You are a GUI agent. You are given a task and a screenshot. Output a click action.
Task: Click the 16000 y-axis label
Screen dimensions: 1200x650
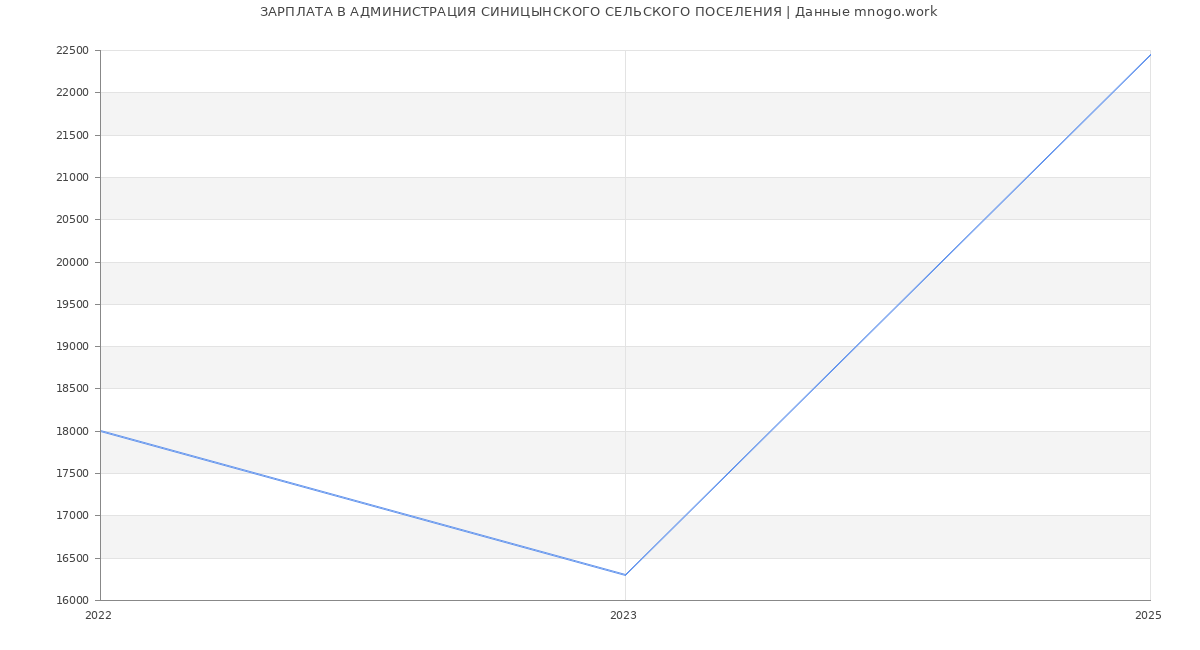pyautogui.click(x=72, y=601)
